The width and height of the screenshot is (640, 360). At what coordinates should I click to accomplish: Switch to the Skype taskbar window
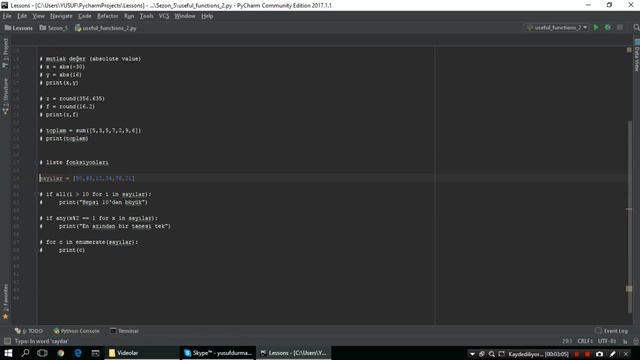(x=218, y=353)
